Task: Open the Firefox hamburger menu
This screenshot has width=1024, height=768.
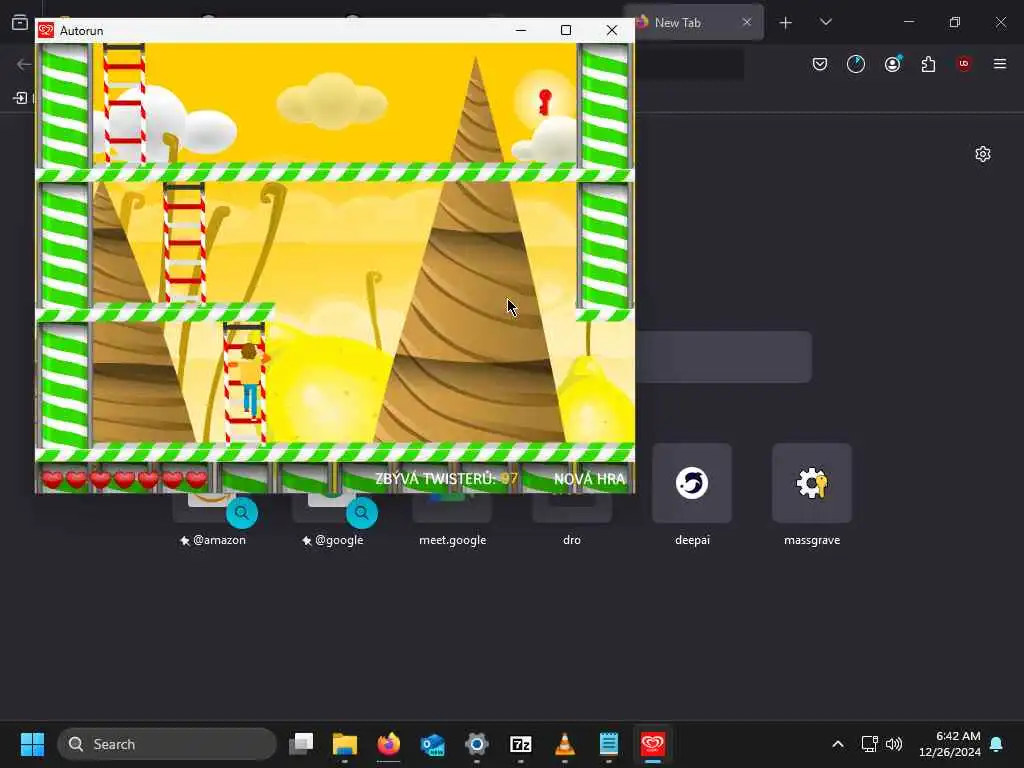Action: tap(1000, 64)
